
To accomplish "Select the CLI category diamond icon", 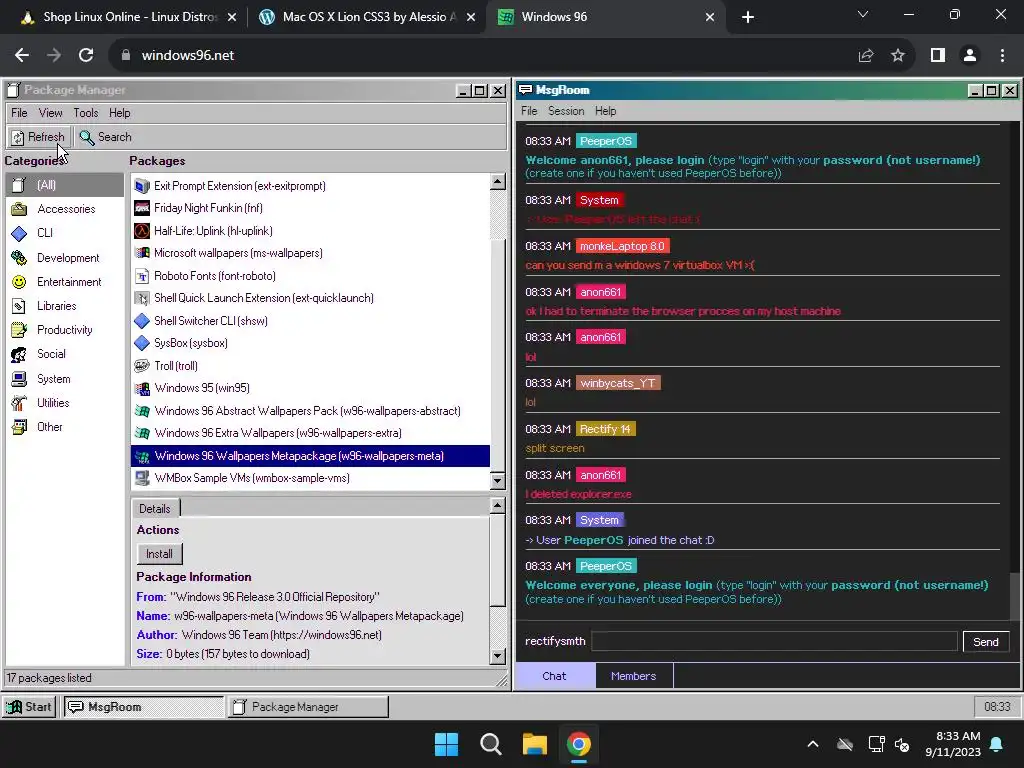I will click(x=19, y=233).
